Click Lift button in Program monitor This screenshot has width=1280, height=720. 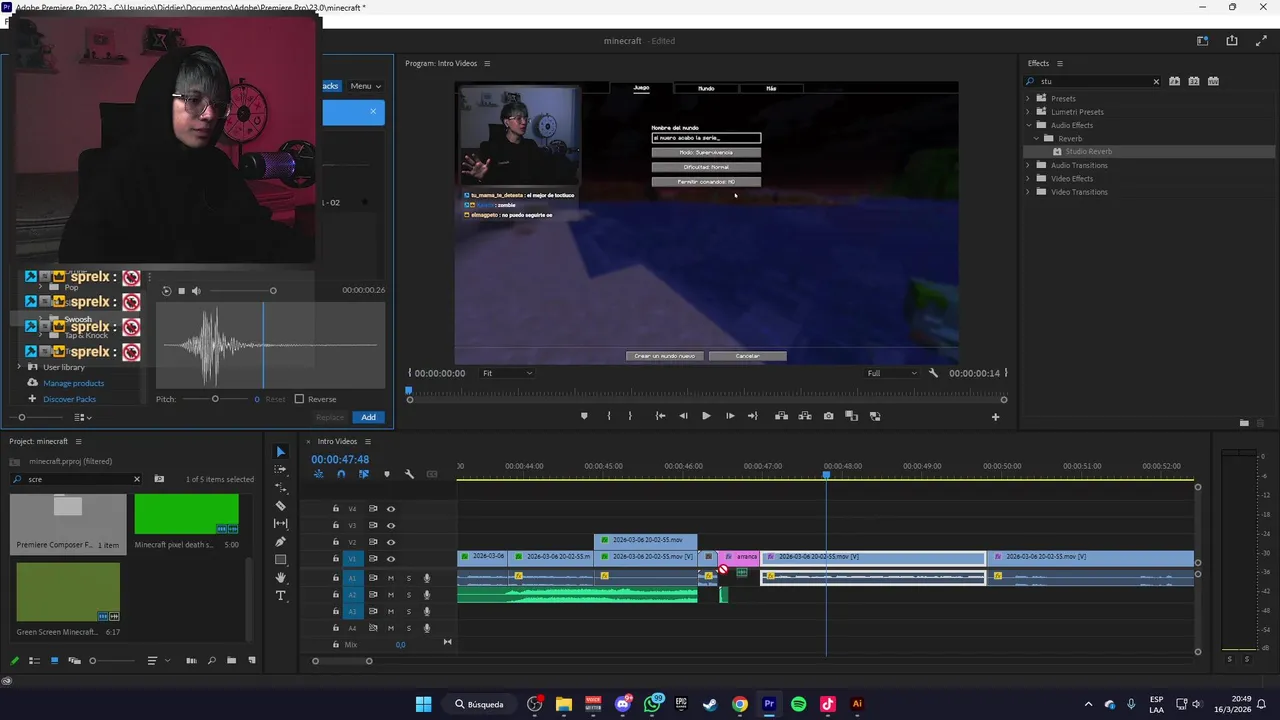coord(781,416)
